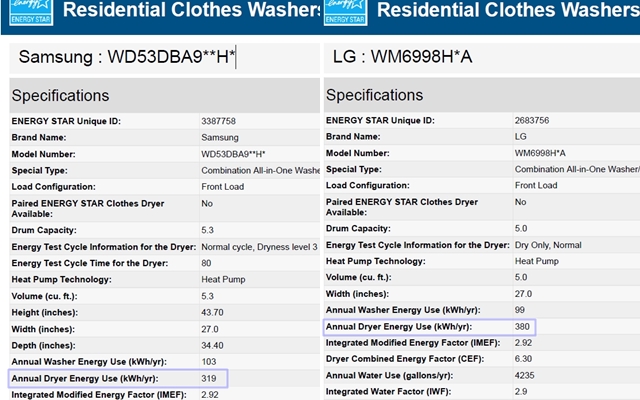Click Samsung Heat Pump Technology label
Viewport: 640px width, 400px height.
pos(62,280)
